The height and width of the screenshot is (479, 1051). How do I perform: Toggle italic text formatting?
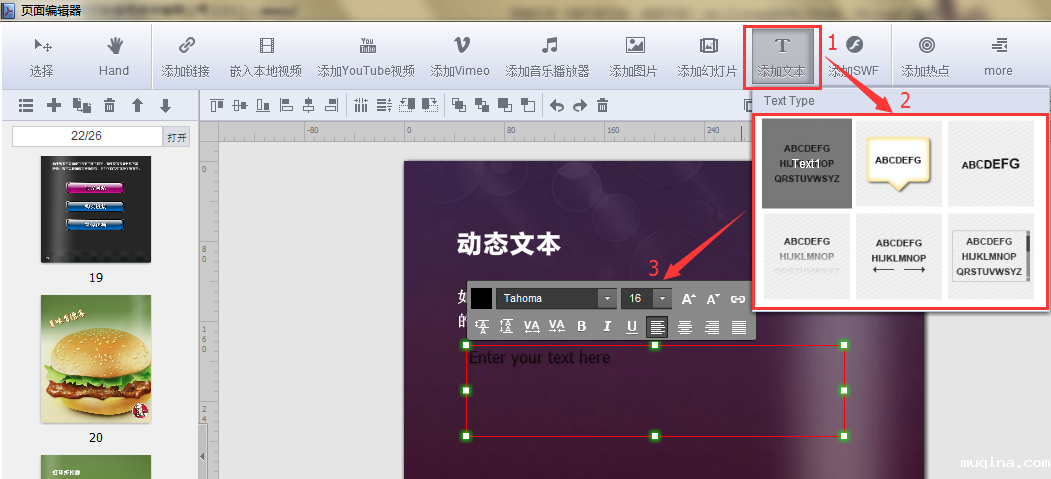606,326
